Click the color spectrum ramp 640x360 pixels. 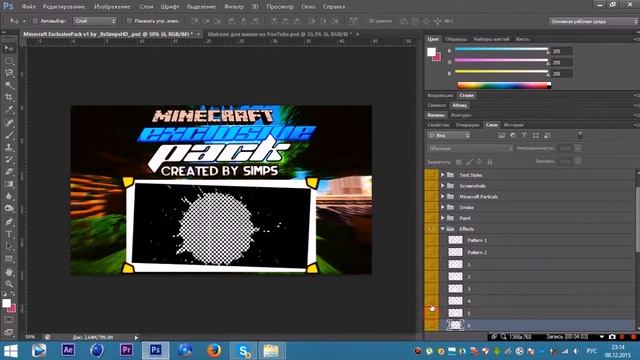(x=504, y=85)
